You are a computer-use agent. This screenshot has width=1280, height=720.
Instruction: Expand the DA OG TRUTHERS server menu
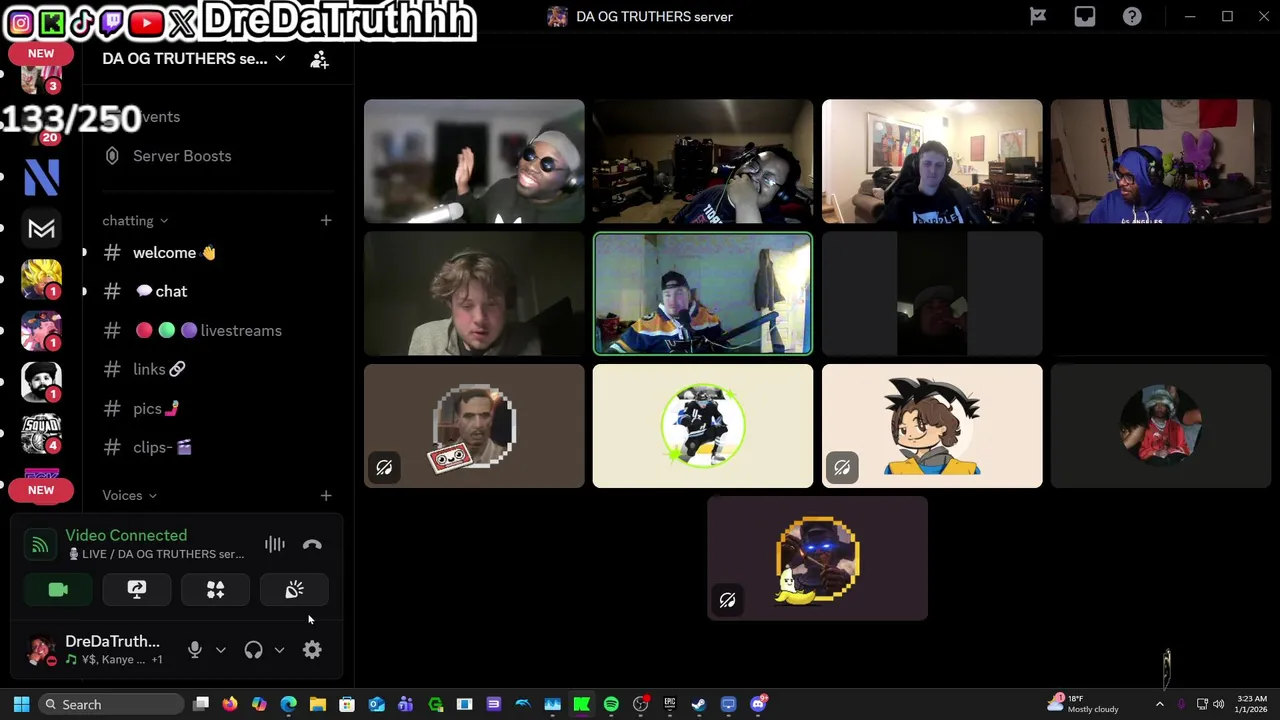[194, 59]
